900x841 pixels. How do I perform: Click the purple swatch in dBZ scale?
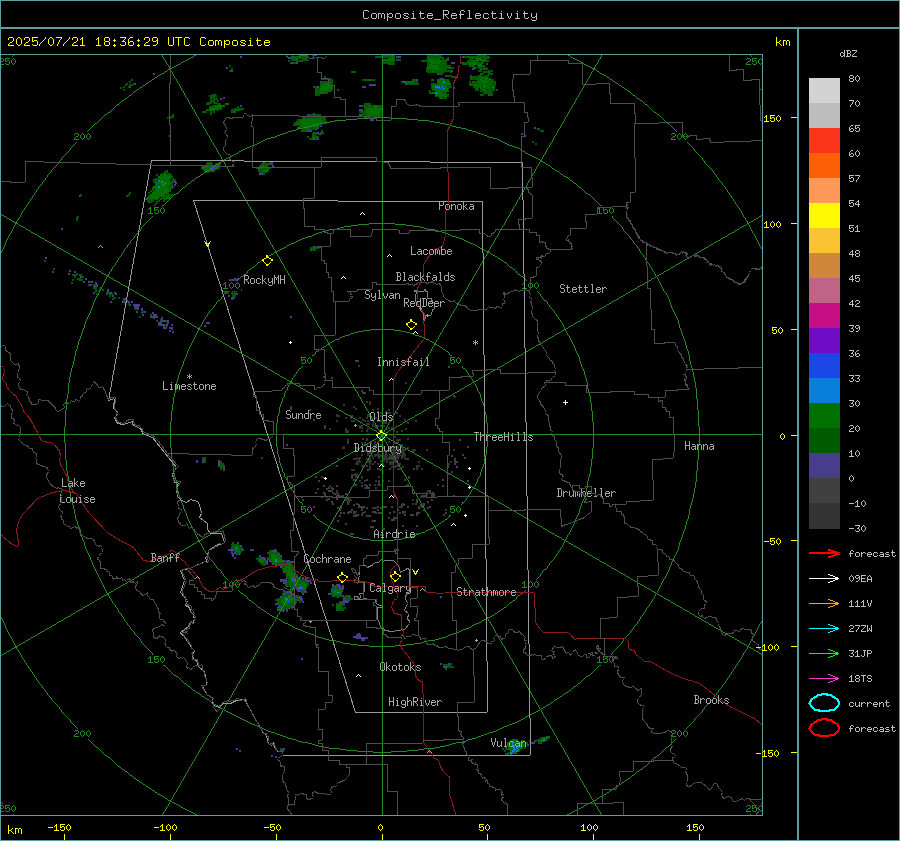(824, 340)
